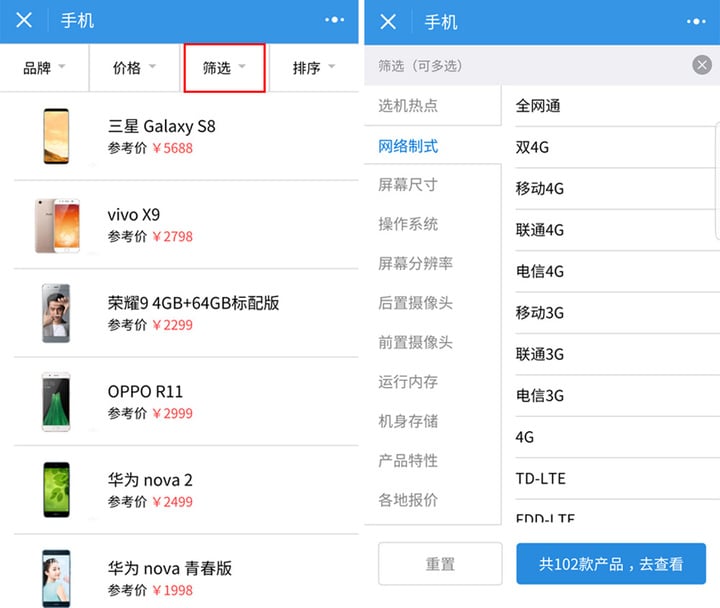
Task: Click the ¥1998 price of nova 青春版
Action: click(173, 590)
